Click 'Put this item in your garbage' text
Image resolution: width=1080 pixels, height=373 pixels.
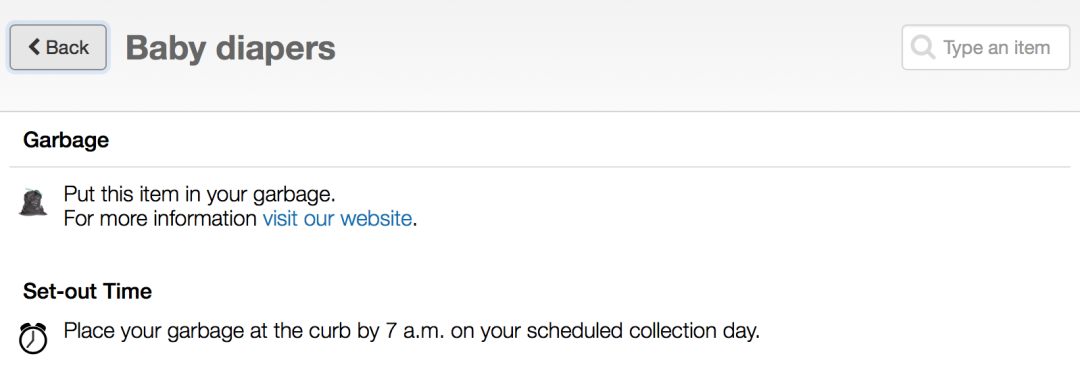point(200,195)
